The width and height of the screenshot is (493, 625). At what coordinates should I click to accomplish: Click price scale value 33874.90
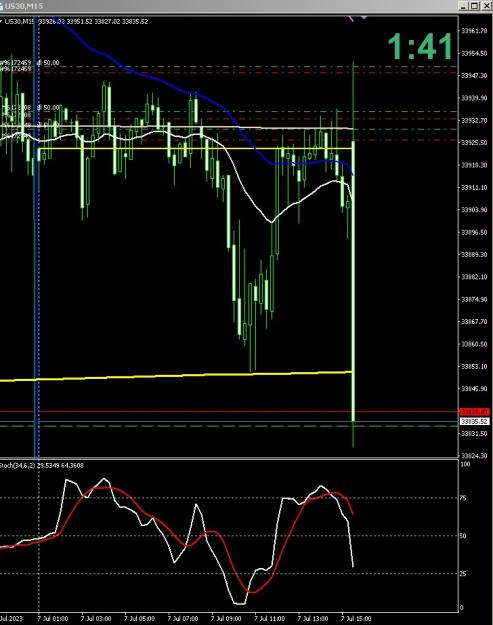point(474,299)
